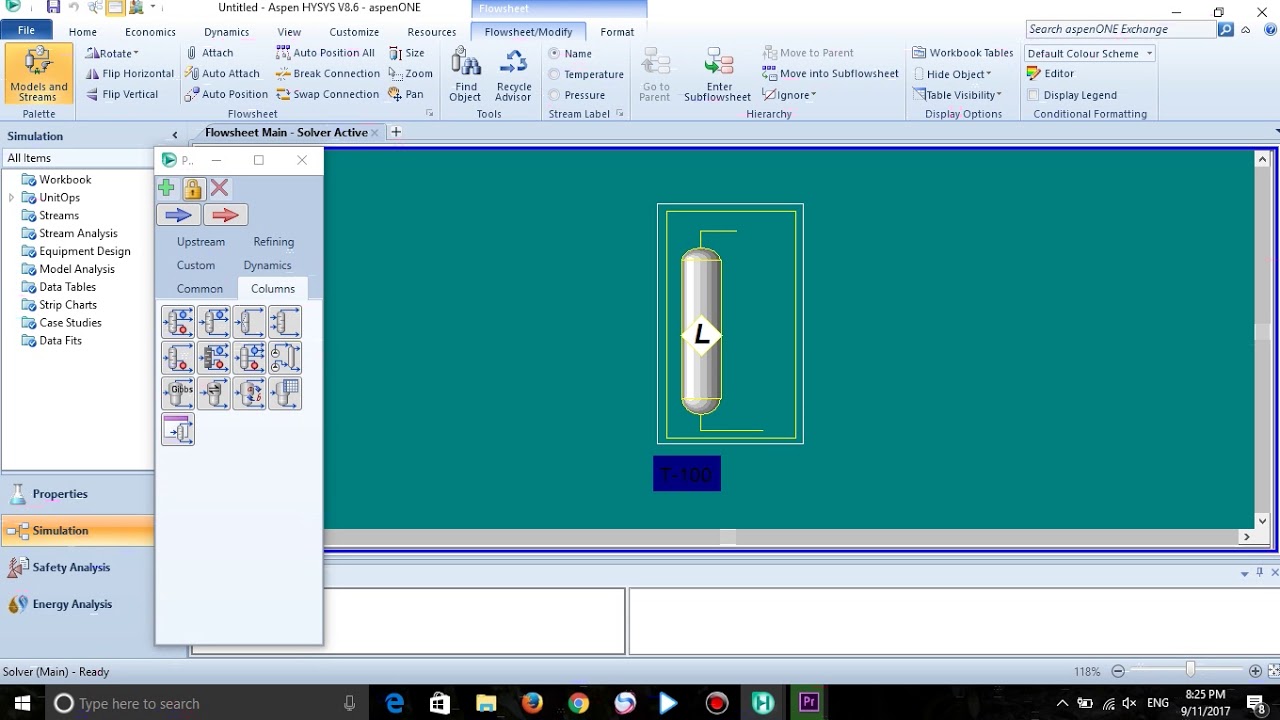
Task: Open the Energy Analysis environment
Action: (72, 604)
